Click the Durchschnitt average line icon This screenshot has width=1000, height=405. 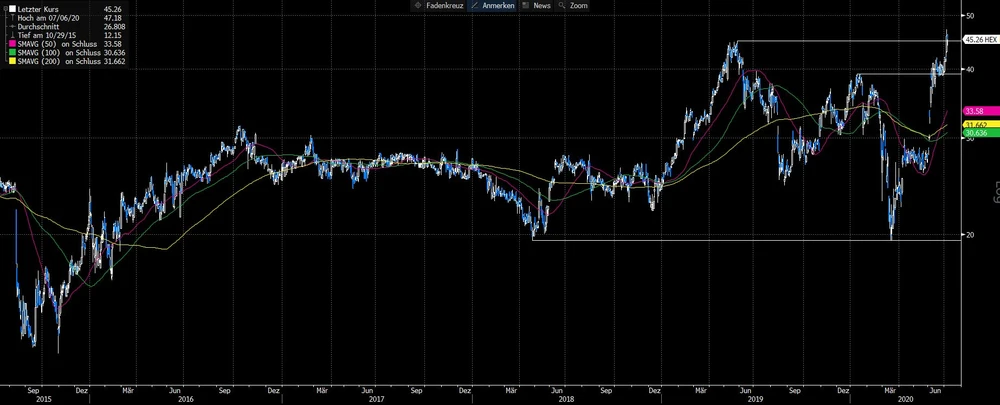pos(11,26)
